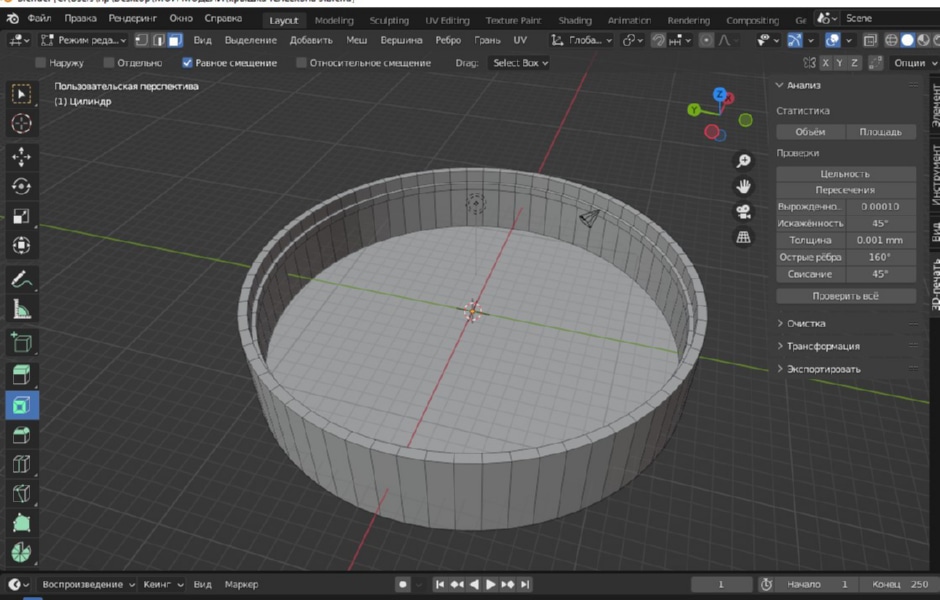Activate the Extrude Region tool

pos(22,375)
